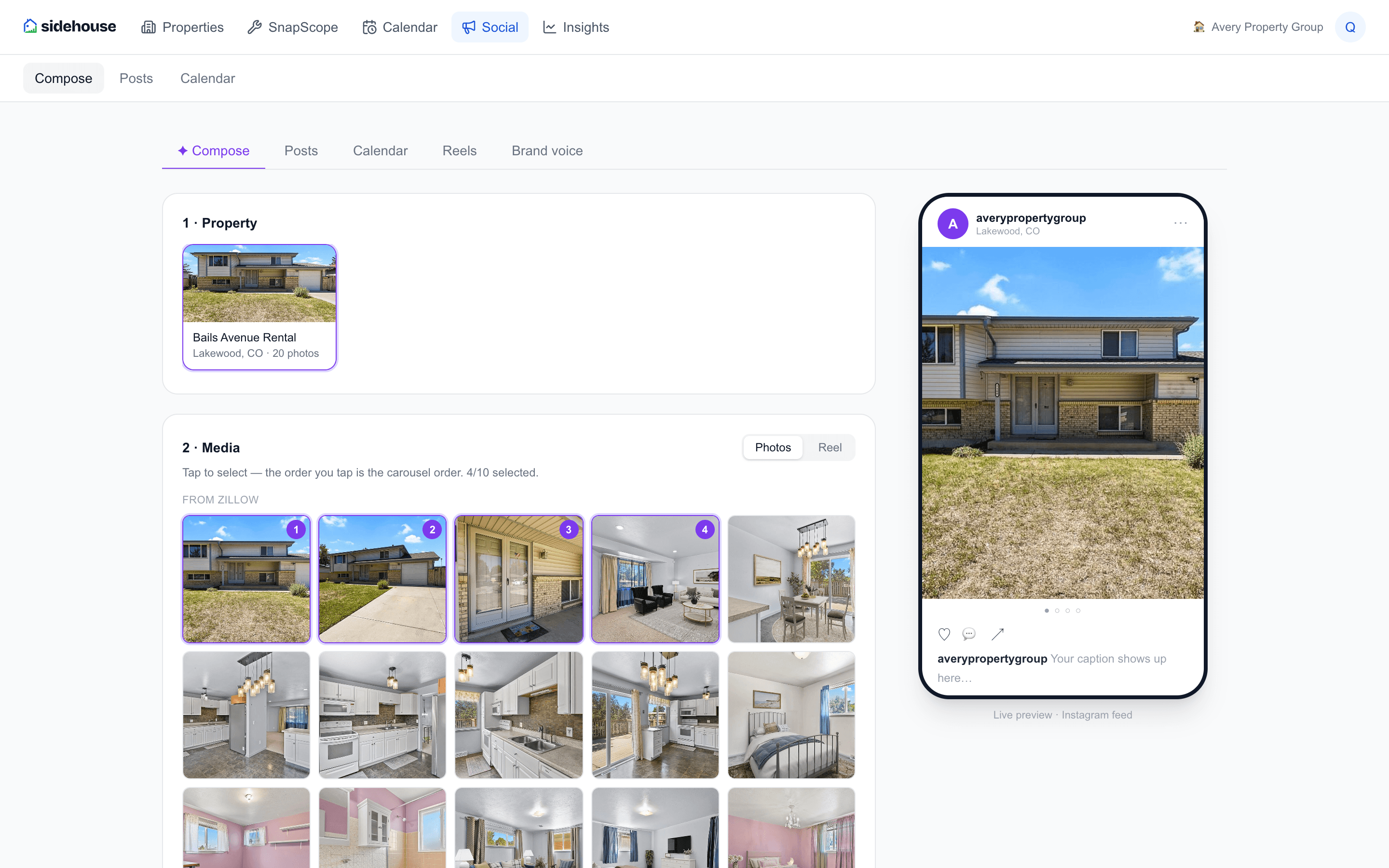
Task: Select the kitchen photo with white stove
Action: click(x=382, y=715)
